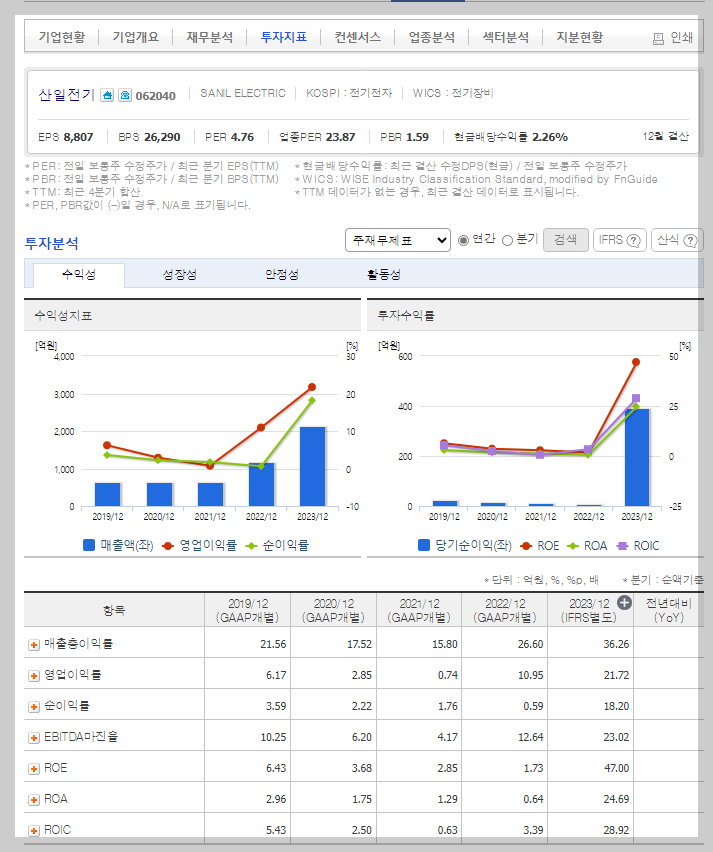Image resolution: width=713 pixels, height=852 pixels.
Task: Click the 2023/12 당기순이익 bar
Action: click(x=636, y=458)
